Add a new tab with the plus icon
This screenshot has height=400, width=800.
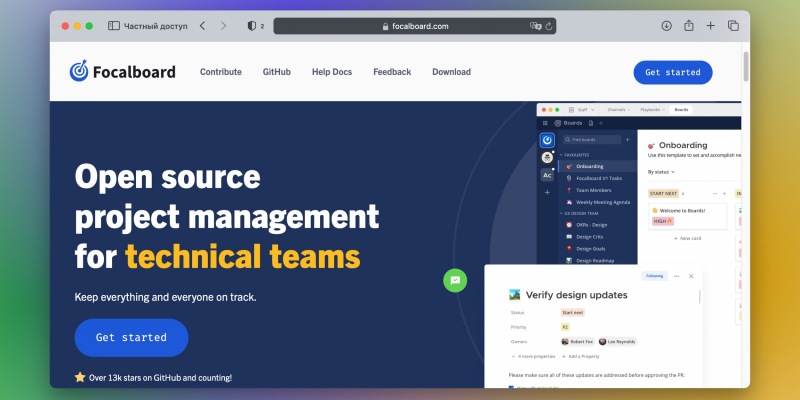(x=710, y=26)
